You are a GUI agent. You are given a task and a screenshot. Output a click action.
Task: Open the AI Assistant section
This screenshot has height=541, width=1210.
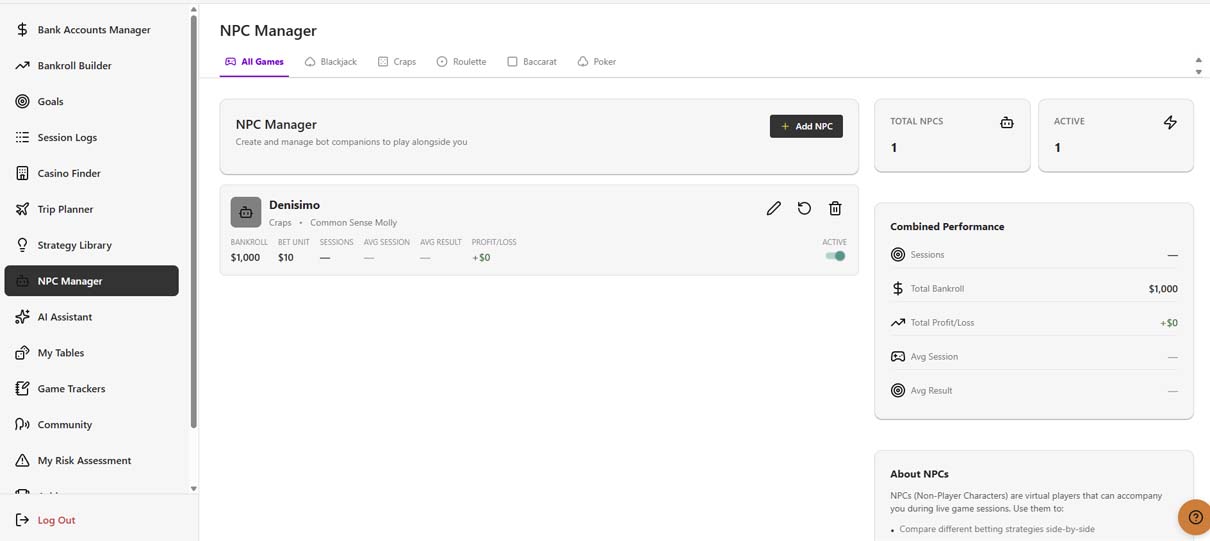coord(64,317)
